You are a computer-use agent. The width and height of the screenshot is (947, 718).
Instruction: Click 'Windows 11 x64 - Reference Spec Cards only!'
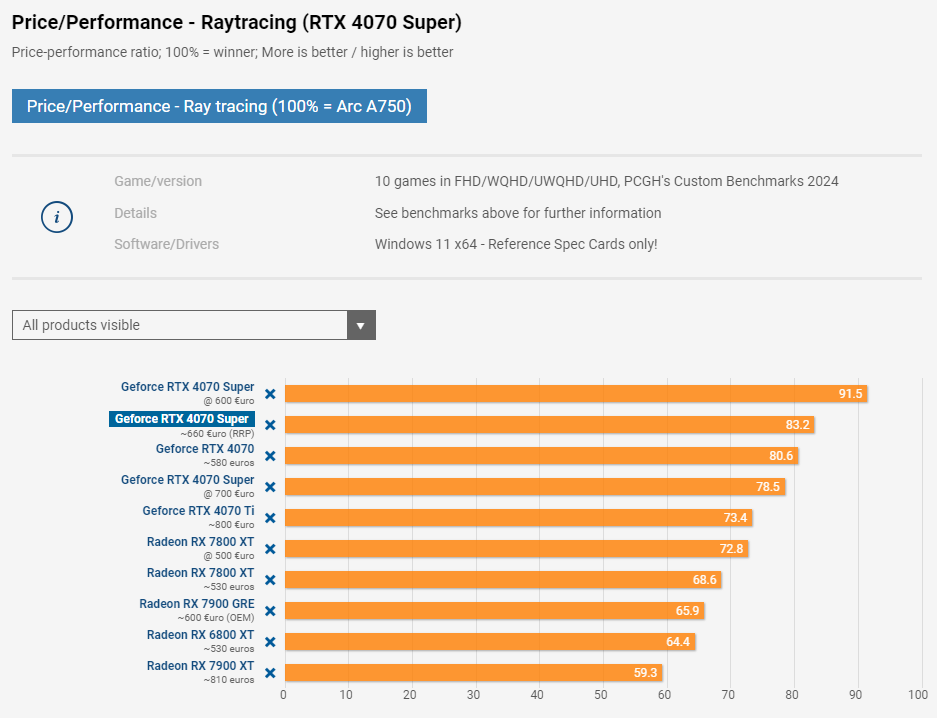click(516, 244)
